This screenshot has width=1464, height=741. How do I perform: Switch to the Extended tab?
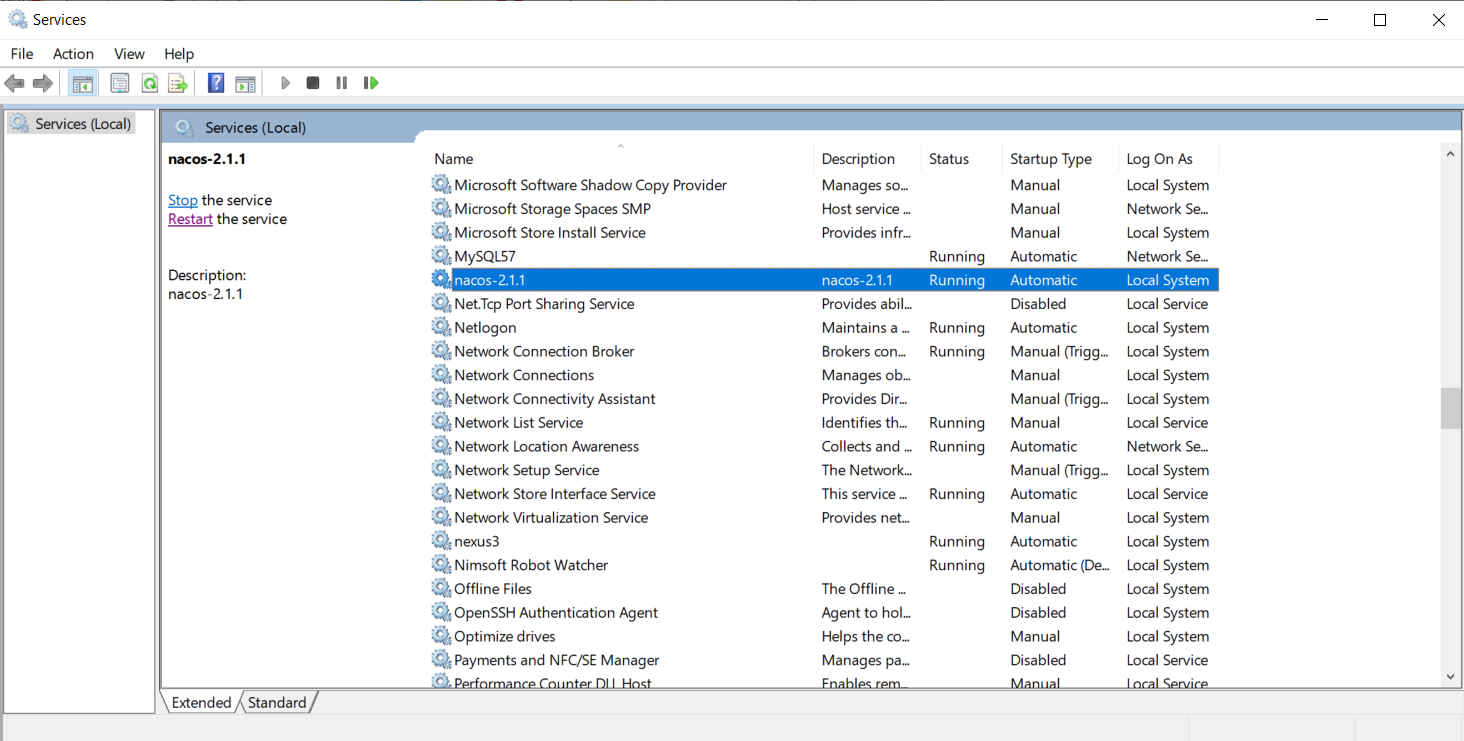coord(201,702)
